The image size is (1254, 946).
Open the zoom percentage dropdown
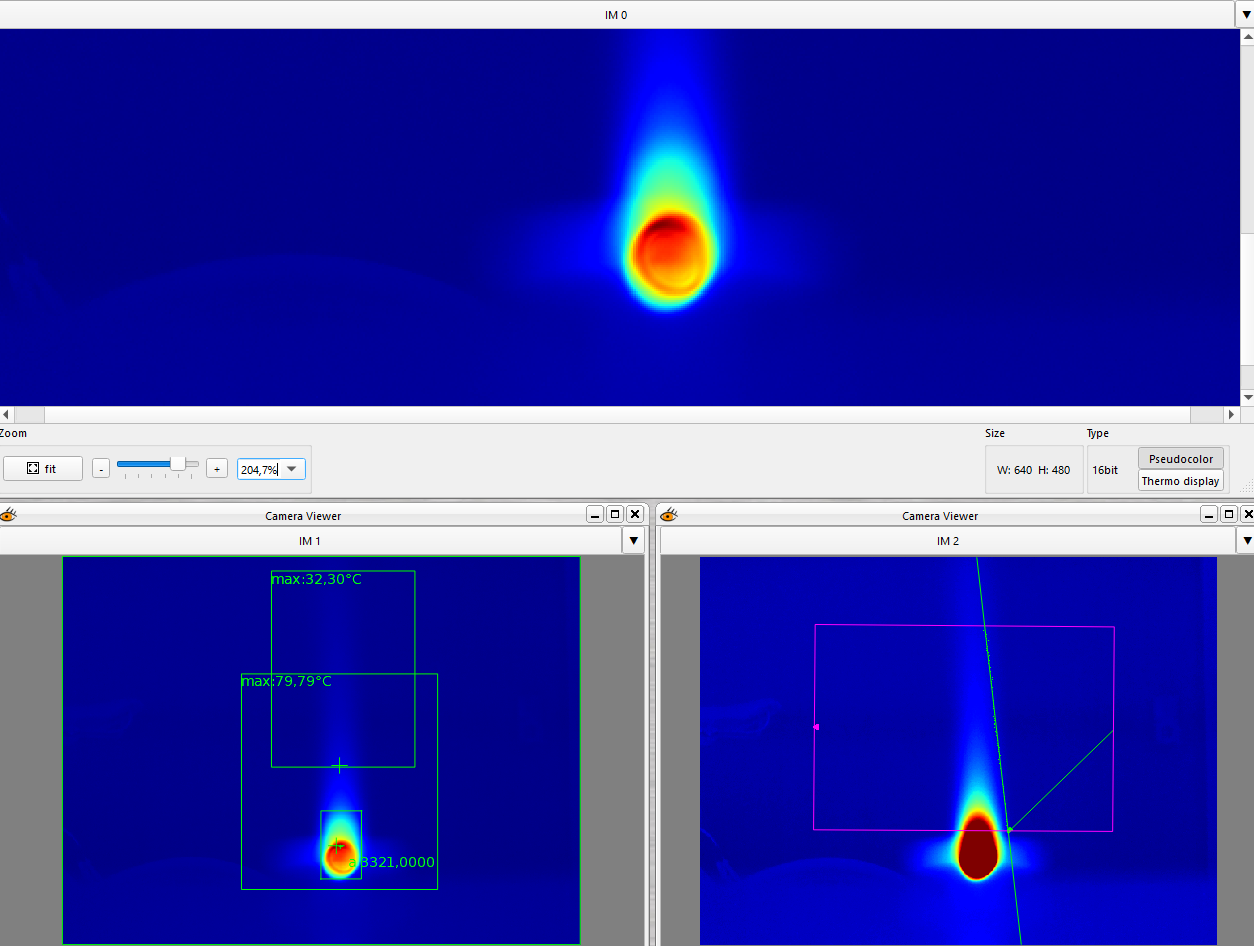point(290,468)
